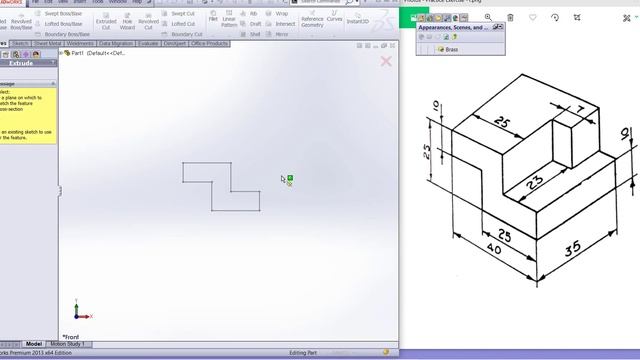Pick the Lofted Cut command

[x=178, y=24]
